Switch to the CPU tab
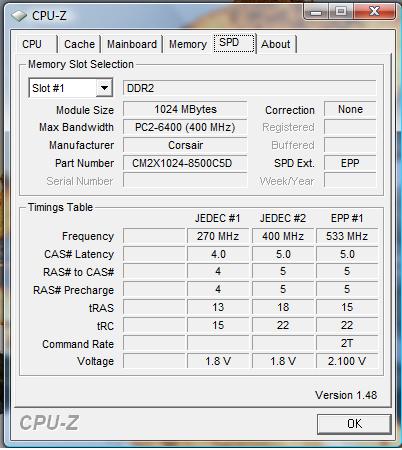Image resolution: width=402 pixels, height=450 pixels. pos(32,44)
